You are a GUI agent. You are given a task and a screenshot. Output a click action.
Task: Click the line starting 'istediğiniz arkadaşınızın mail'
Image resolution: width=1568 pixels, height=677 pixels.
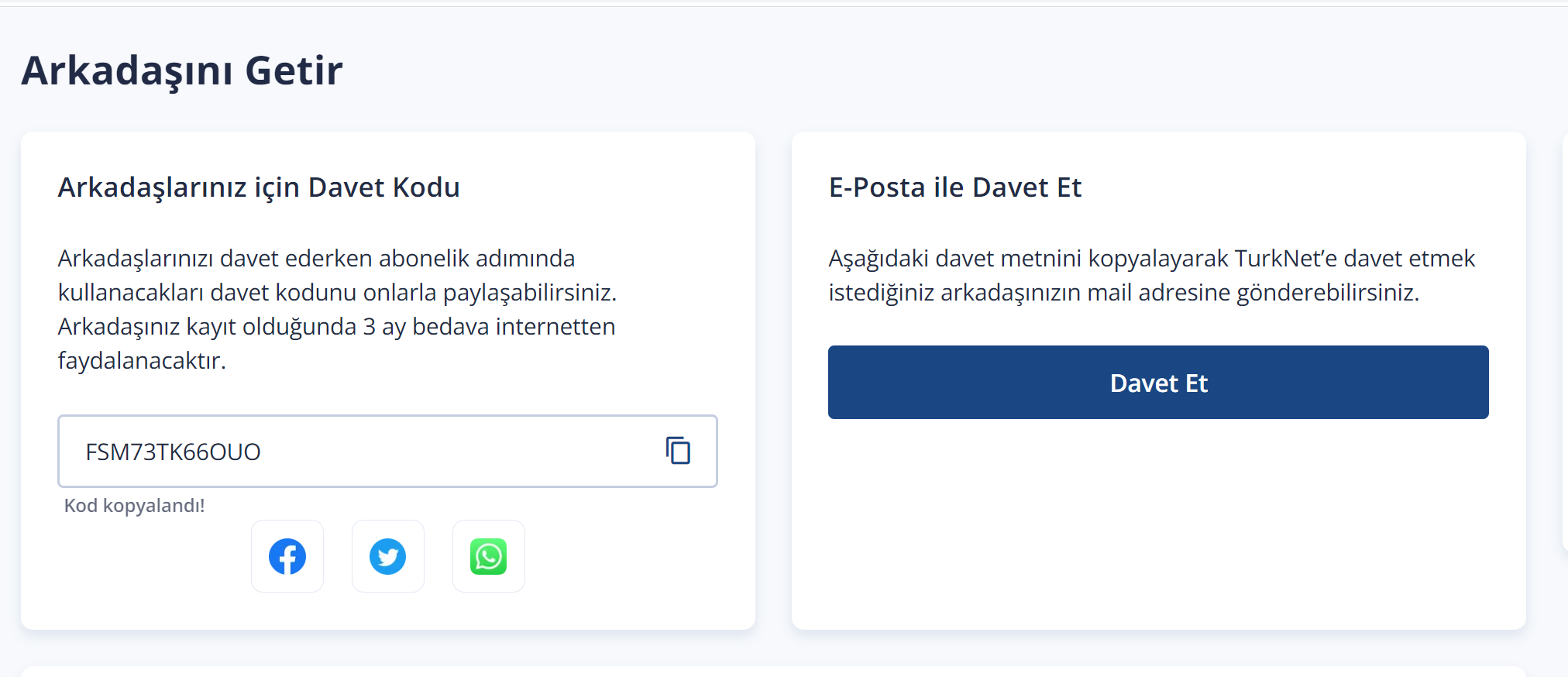tap(1124, 292)
